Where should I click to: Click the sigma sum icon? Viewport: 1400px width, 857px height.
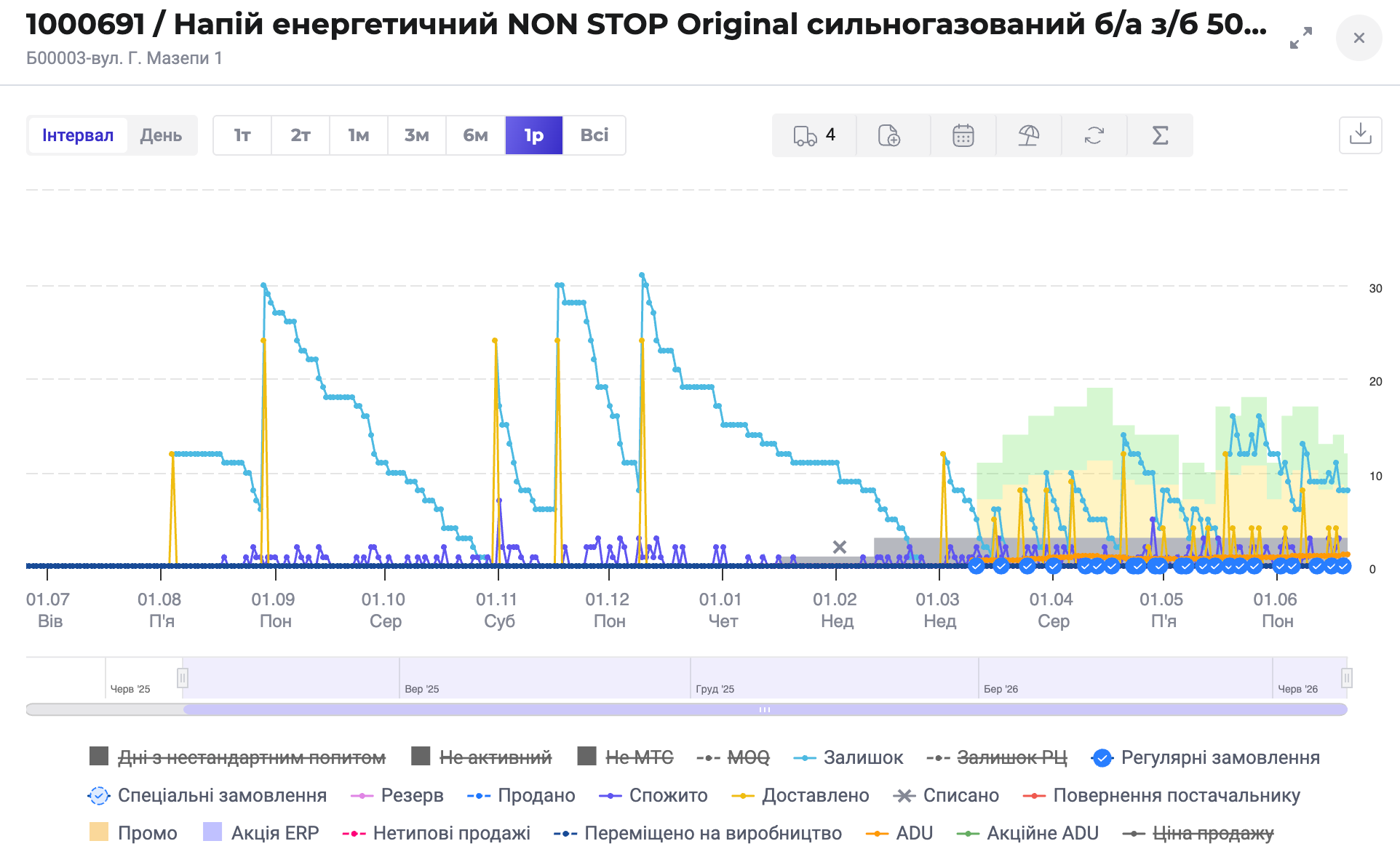pos(1161,135)
